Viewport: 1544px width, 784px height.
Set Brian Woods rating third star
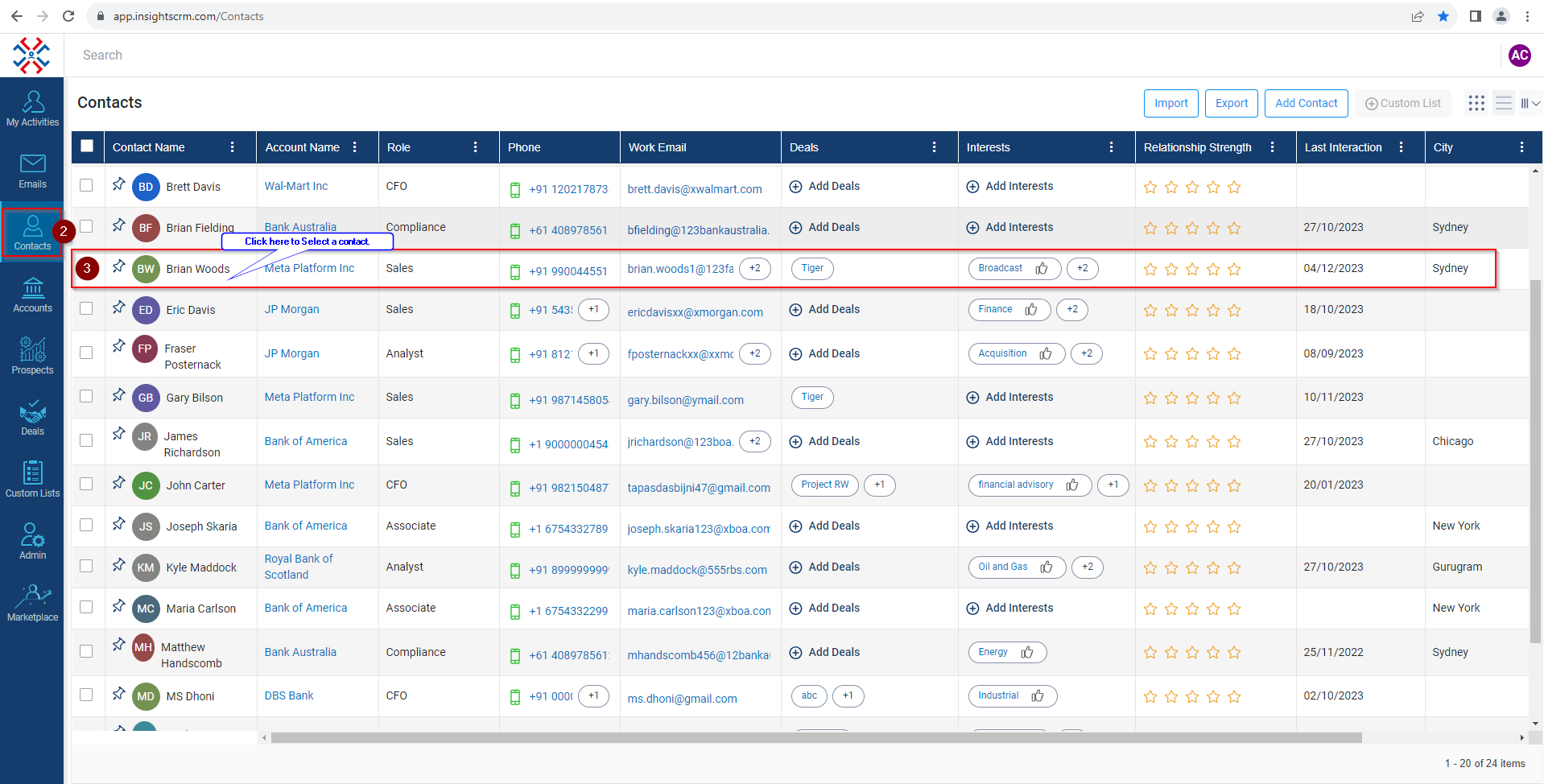pyautogui.click(x=1192, y=270)
